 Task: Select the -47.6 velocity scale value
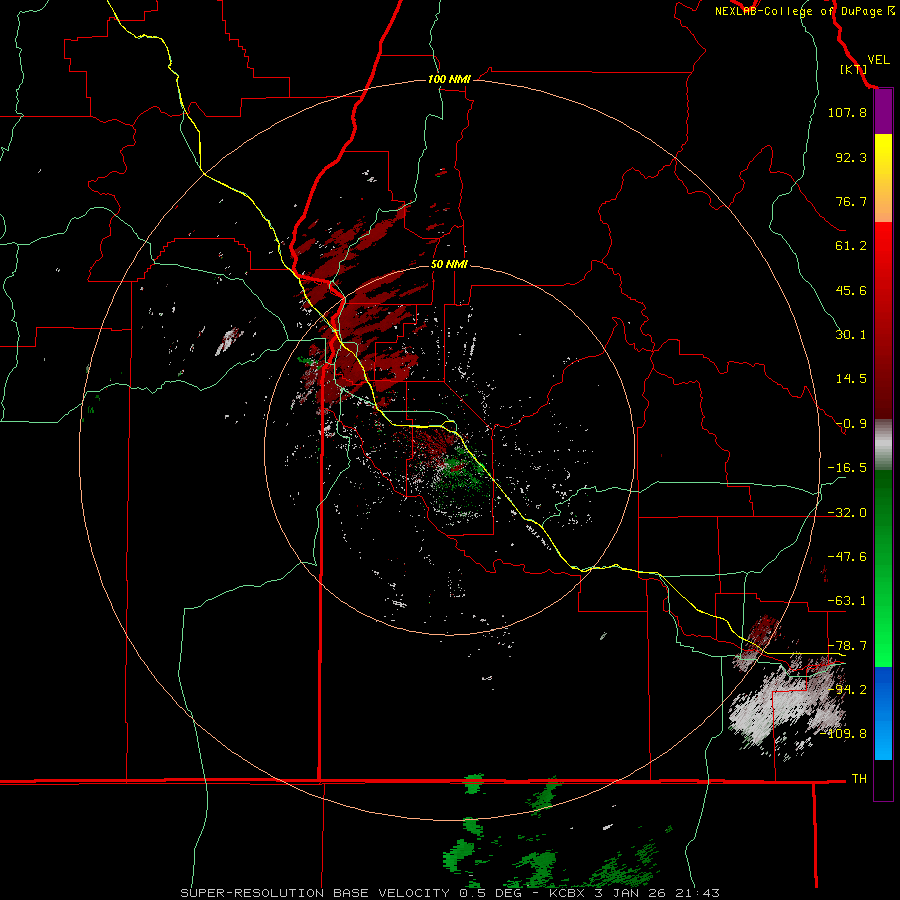(x=847, y=557)
